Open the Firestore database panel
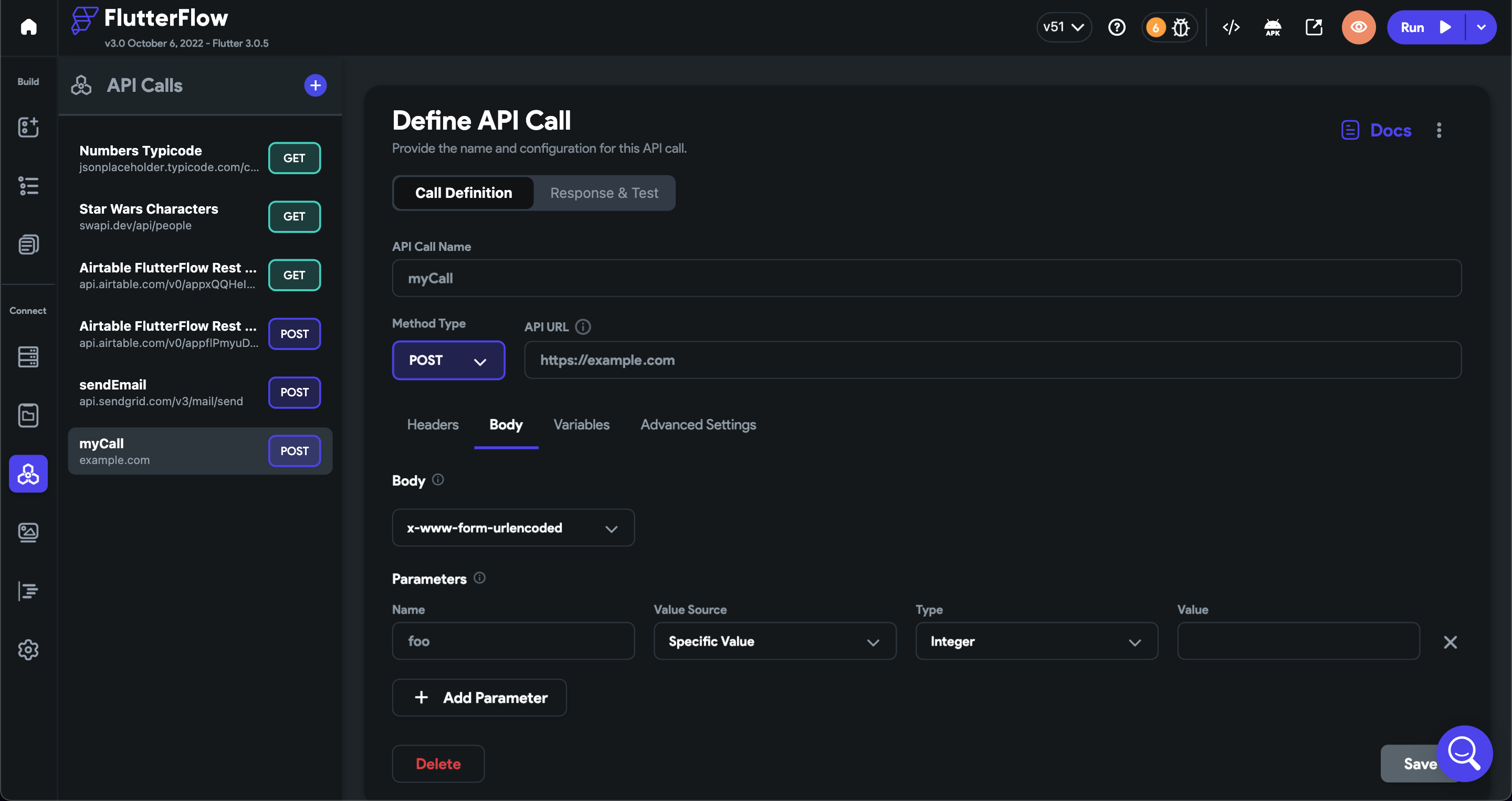The image size is (1512, 801). [28, 356]
